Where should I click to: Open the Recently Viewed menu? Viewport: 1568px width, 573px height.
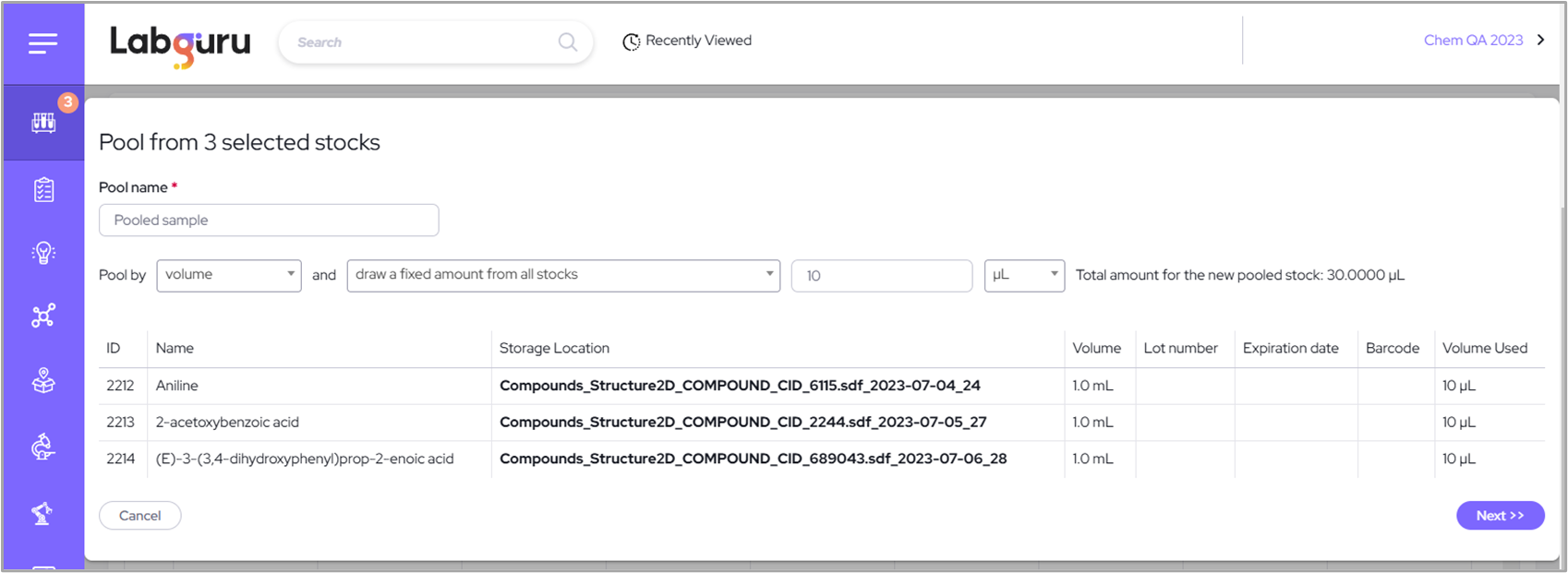coord(687,41)
